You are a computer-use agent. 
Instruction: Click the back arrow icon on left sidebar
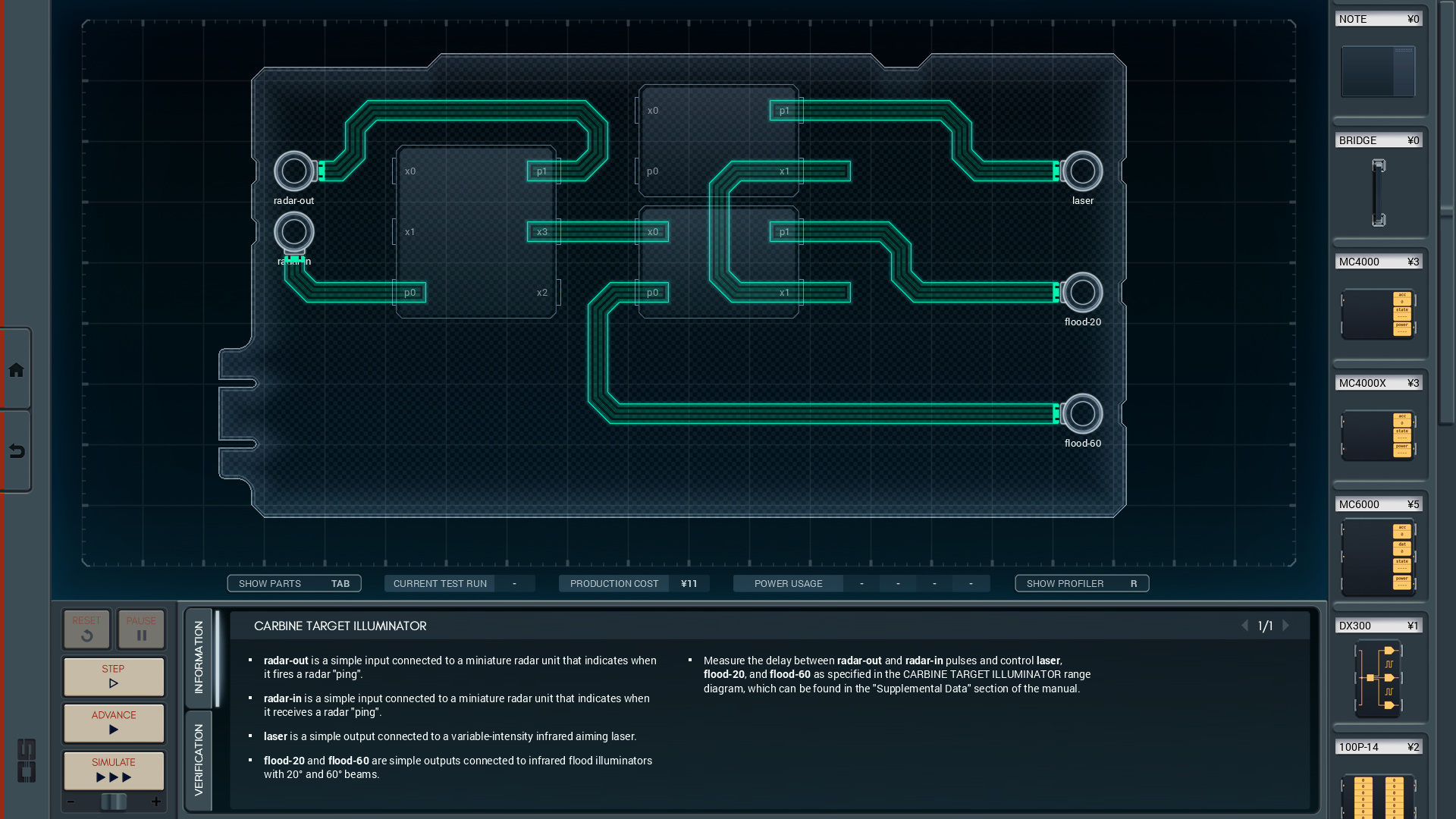coord(16,452)
